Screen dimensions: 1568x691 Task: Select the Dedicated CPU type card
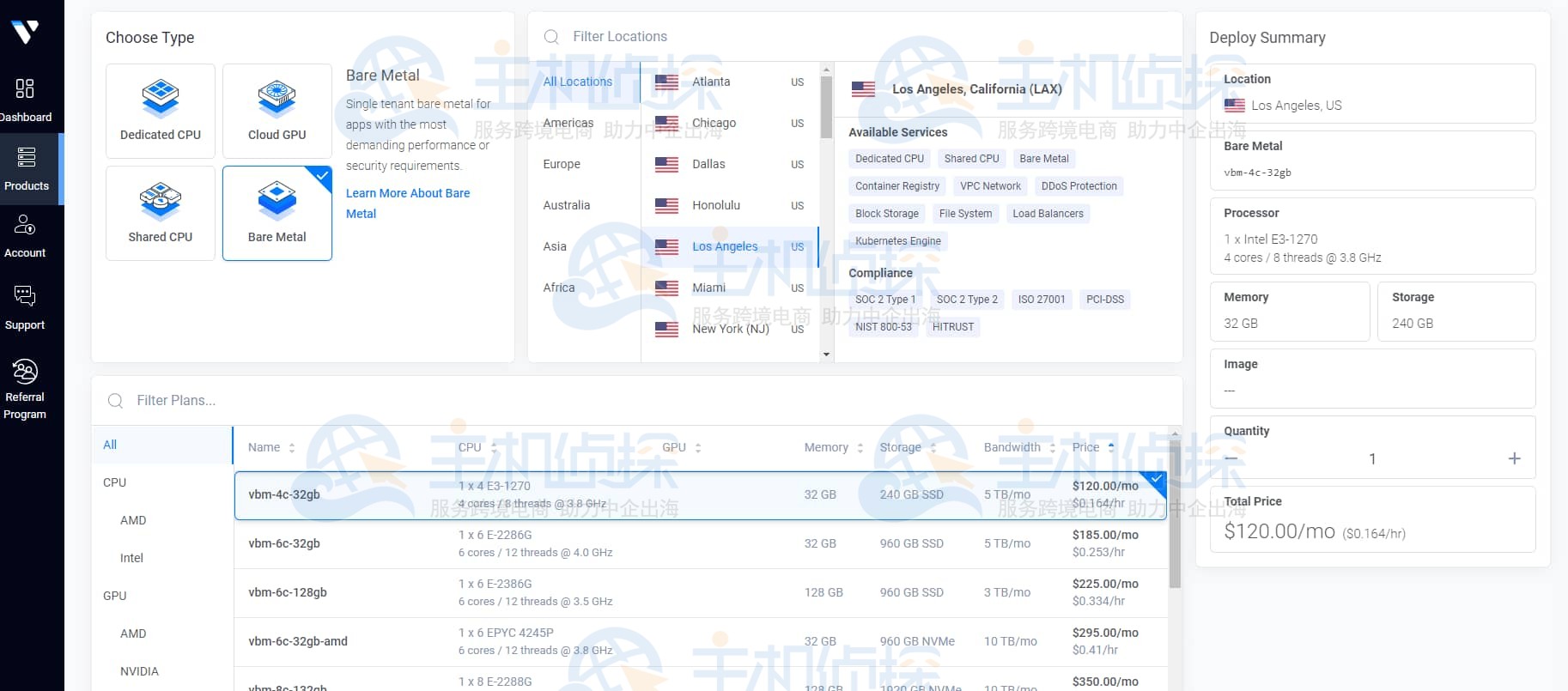coord(161,111)
